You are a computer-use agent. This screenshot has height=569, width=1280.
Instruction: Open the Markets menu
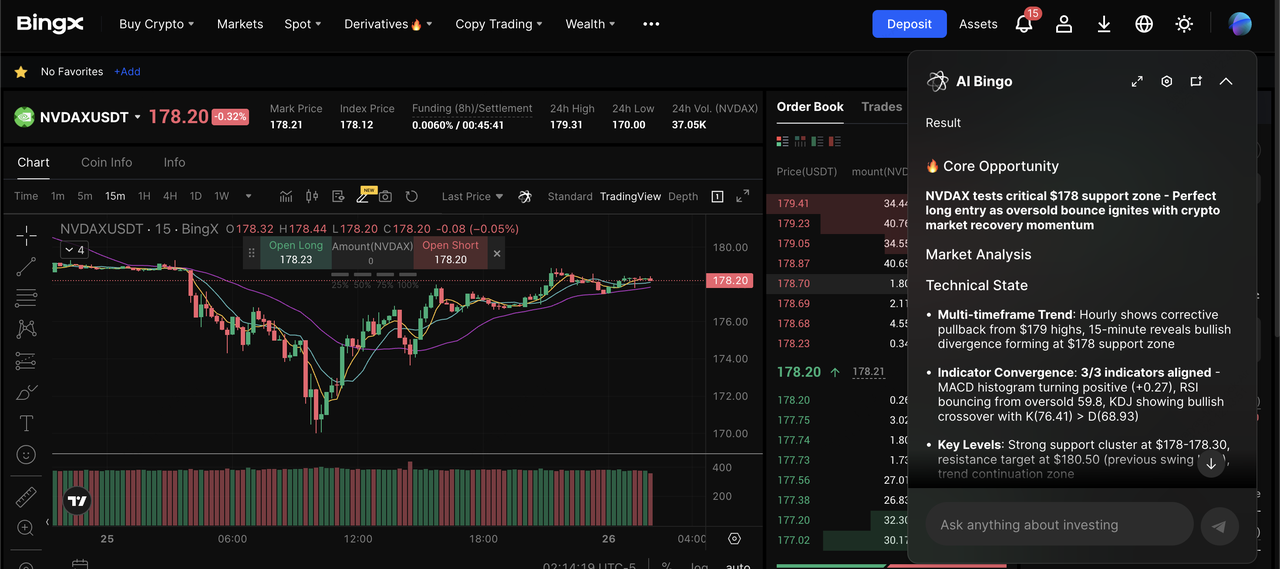tap(240, 24)
